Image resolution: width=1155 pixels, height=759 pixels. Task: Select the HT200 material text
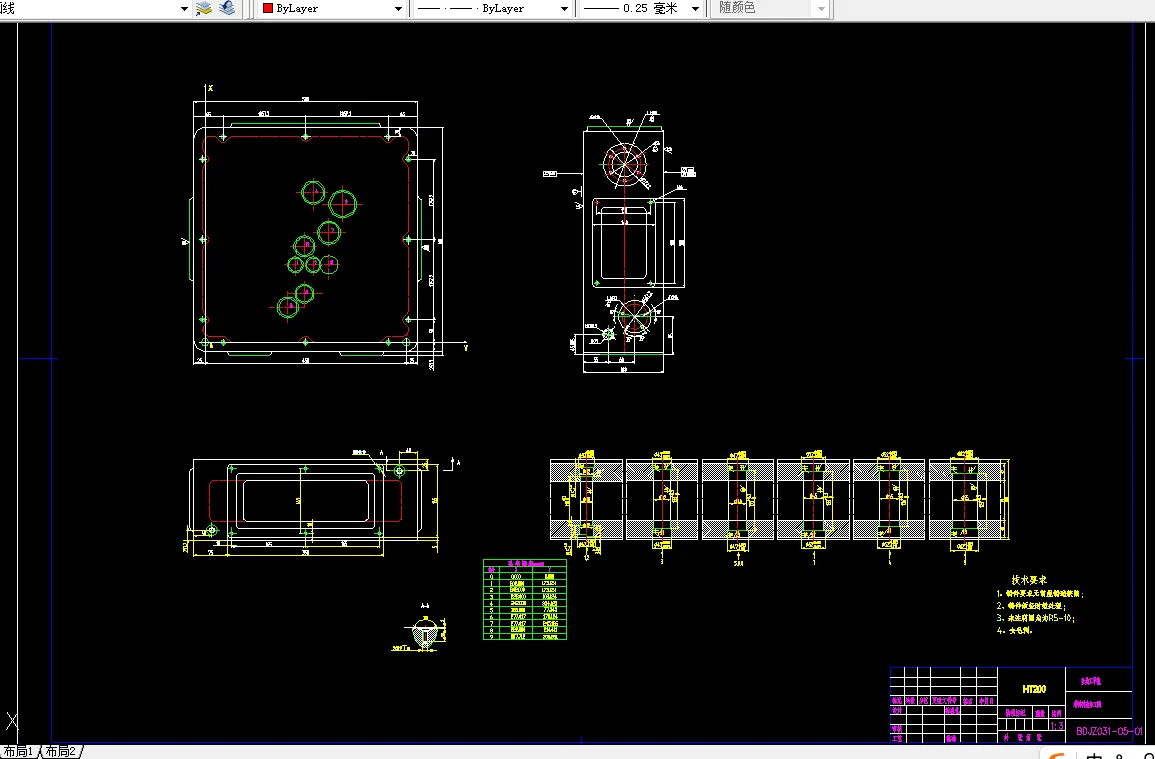click(x=1033, y=689)
